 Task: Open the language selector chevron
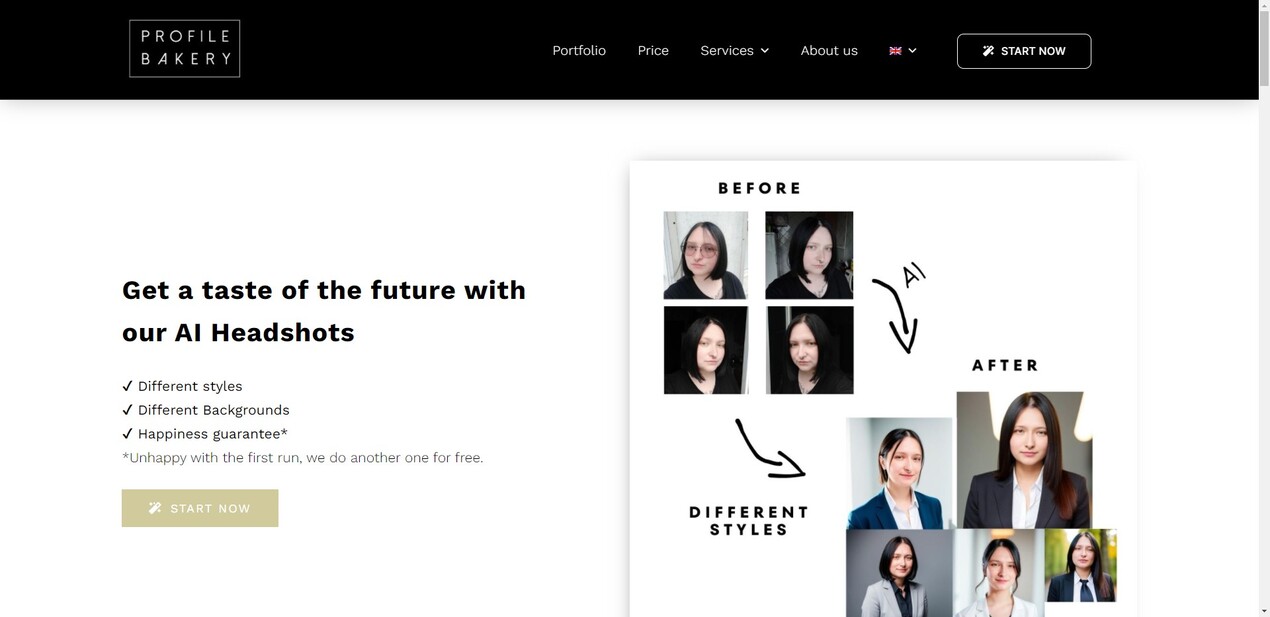click(x=912, y=51)
